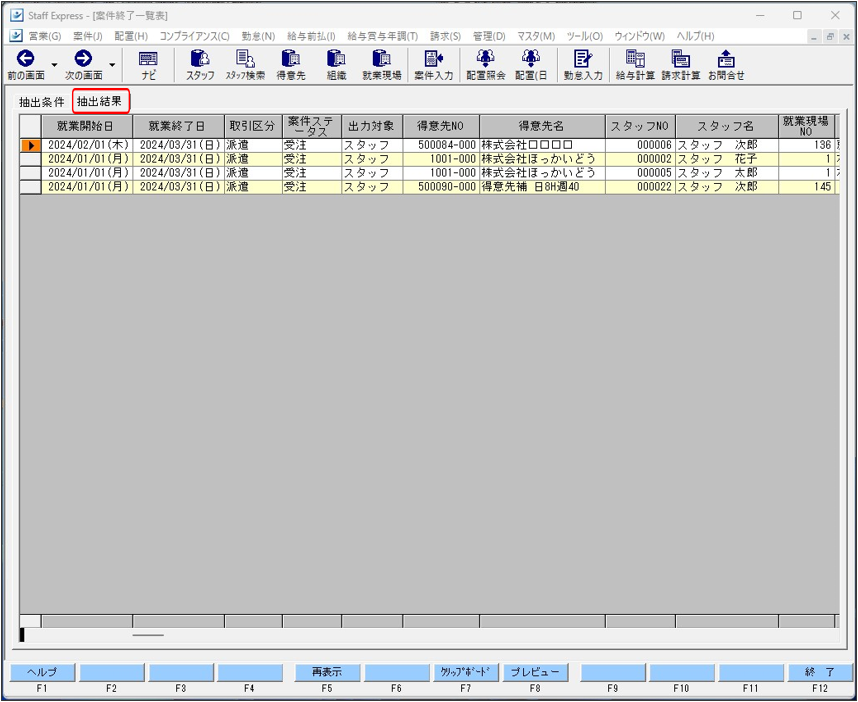Click the 終了 F12 button
The image size is (858, 702).
pyautogui.click(x=820, y=672)
